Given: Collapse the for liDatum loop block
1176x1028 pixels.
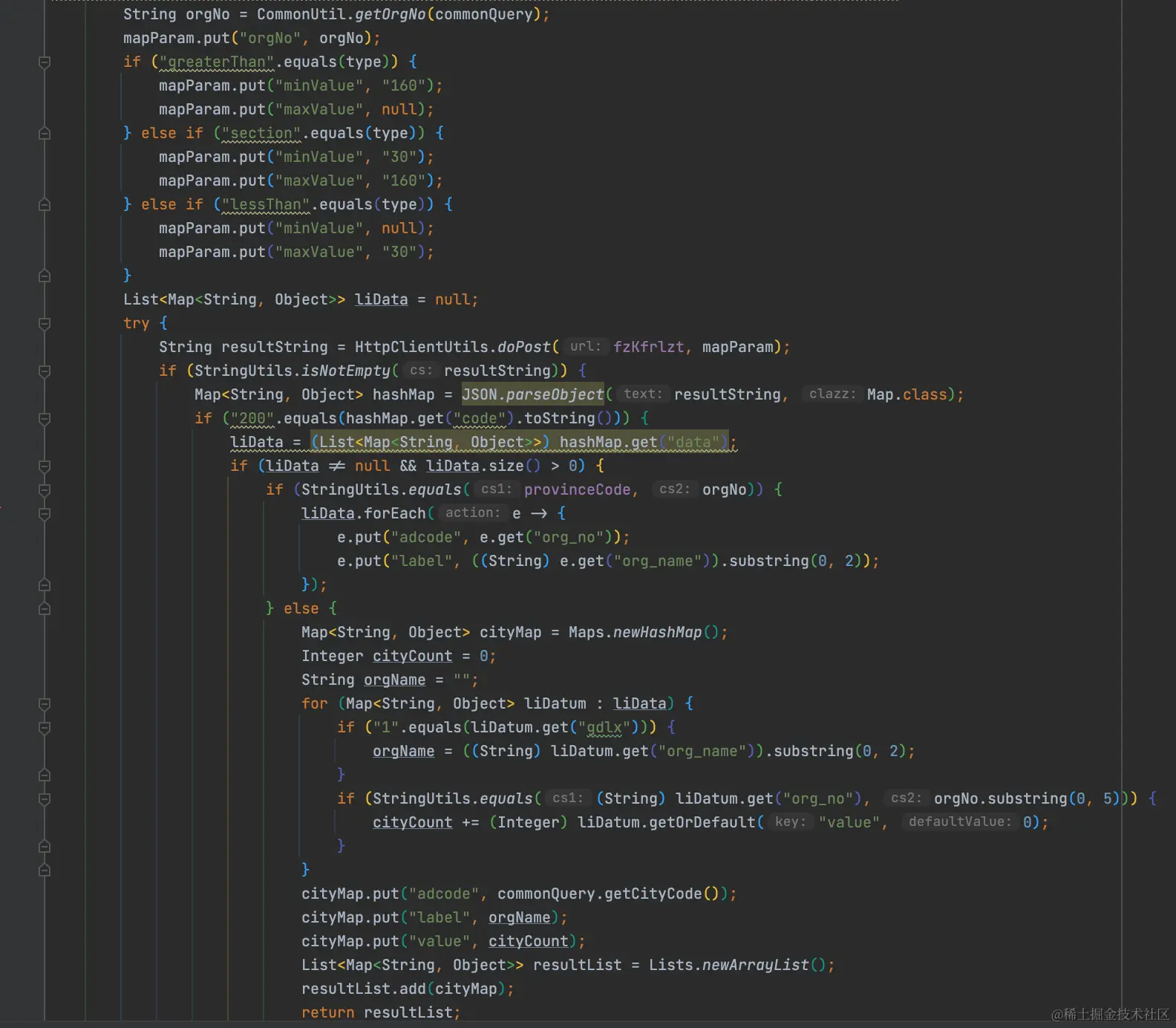Looking at the screenshot, I should coord(45,704).
